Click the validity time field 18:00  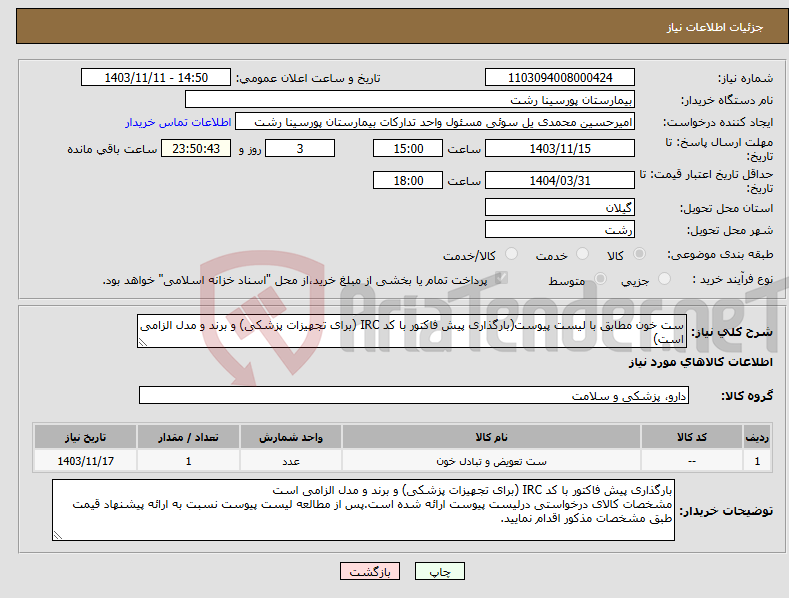(x=408, y=180)
